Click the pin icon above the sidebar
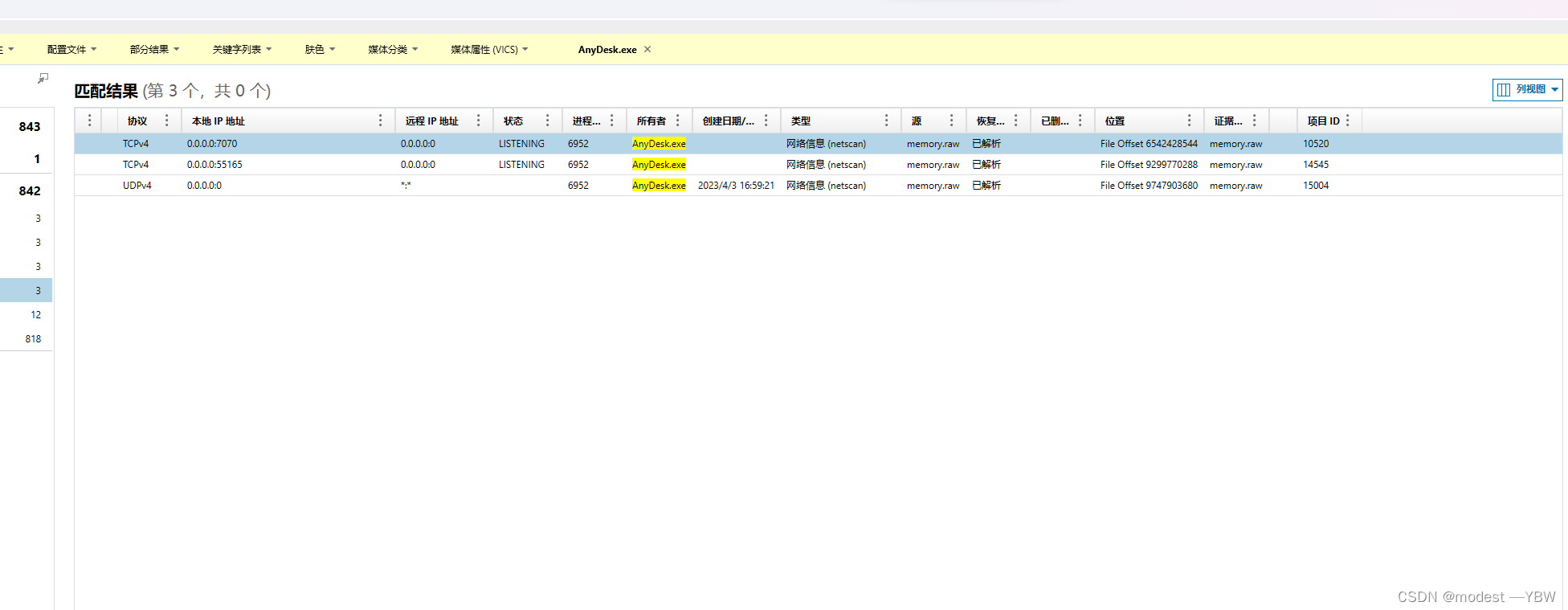 click(43, 78)
